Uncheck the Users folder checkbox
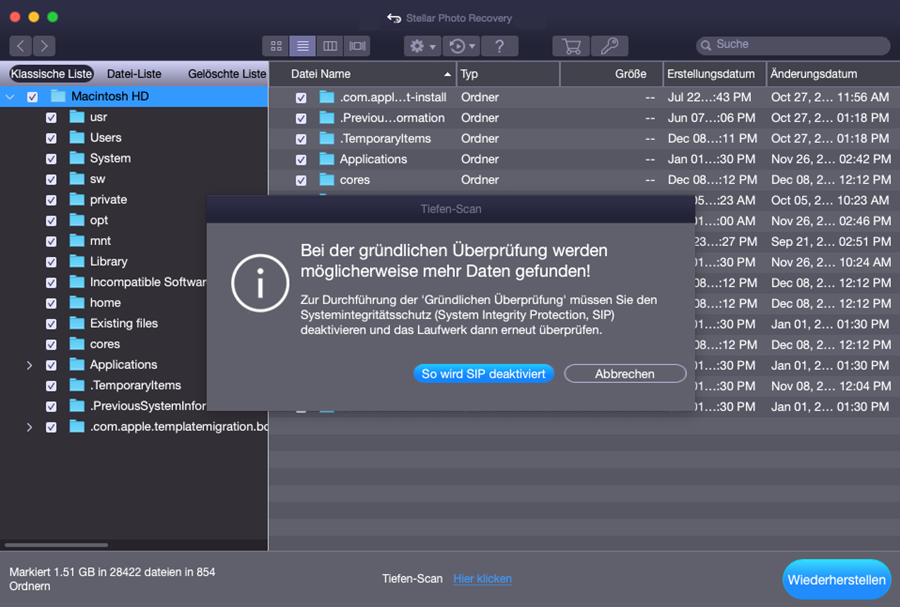Image resolution: width=900 pixels, height=607 pixels. point(51,138)
